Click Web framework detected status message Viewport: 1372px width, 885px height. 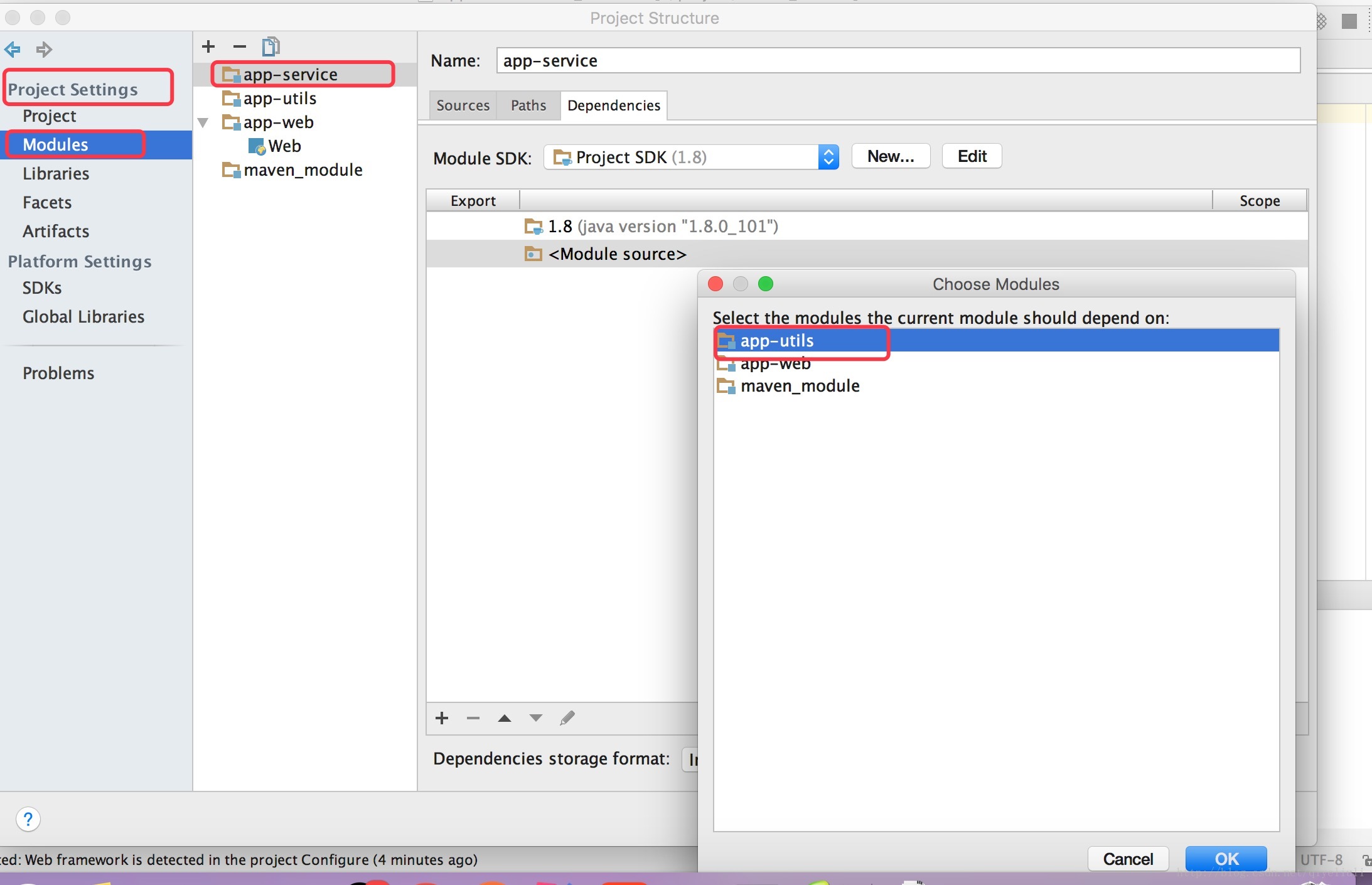tap(238, 859)
